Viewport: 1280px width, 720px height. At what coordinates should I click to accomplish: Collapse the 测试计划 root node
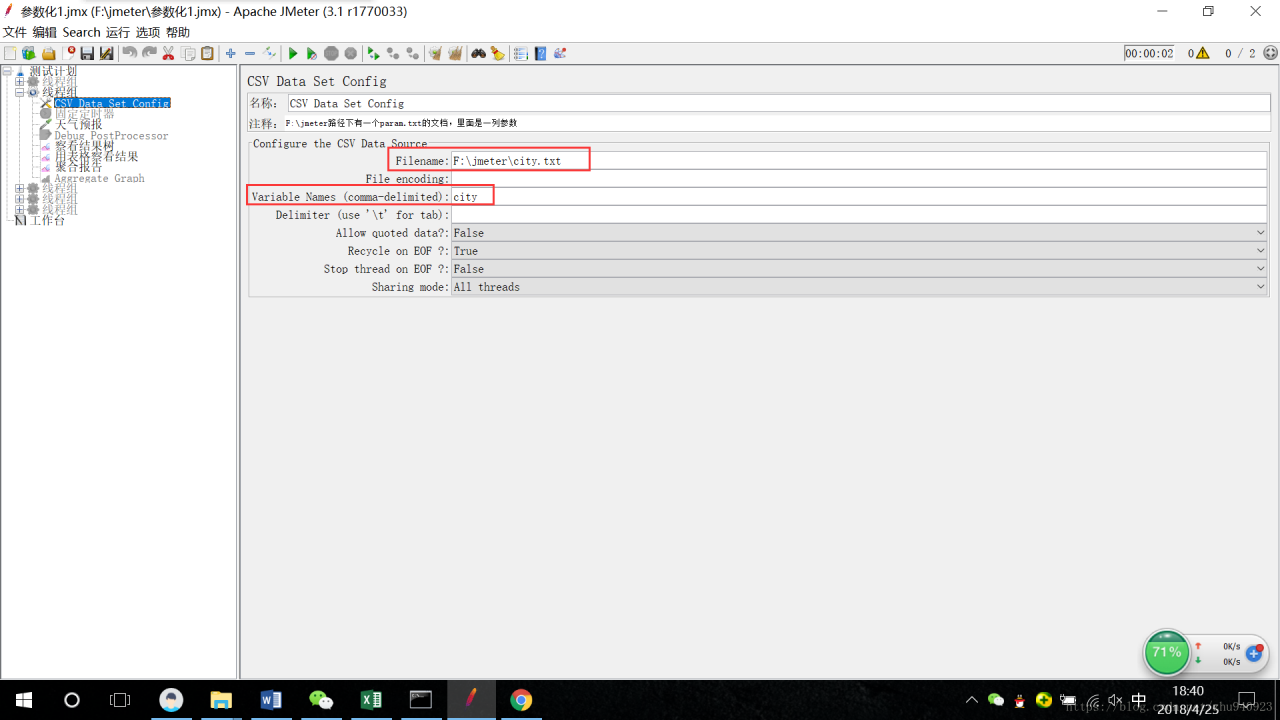pyautogui.click(x=7, y=71)
